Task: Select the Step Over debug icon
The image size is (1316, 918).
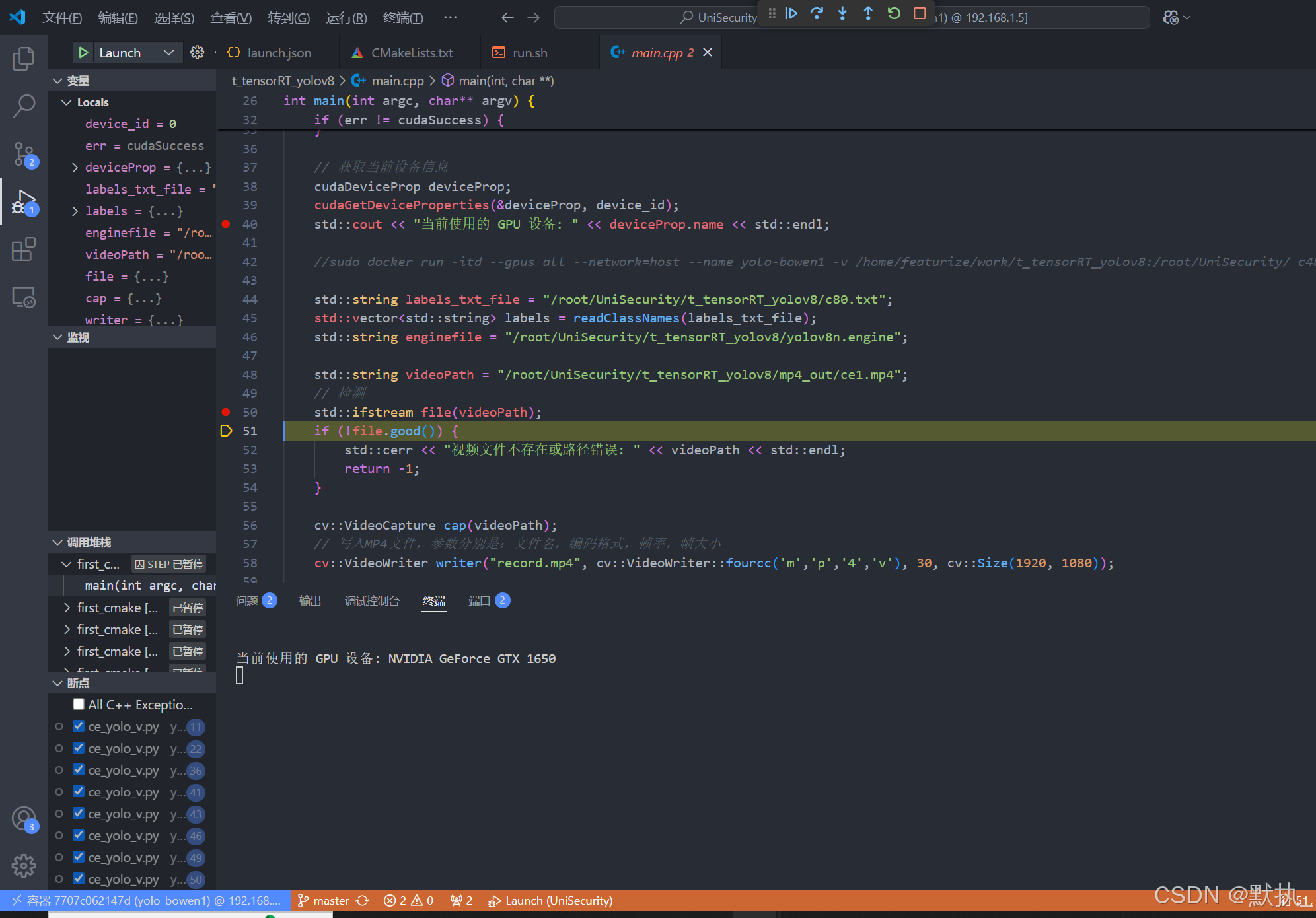Action: pyautogui.click(x=817, y=13)
